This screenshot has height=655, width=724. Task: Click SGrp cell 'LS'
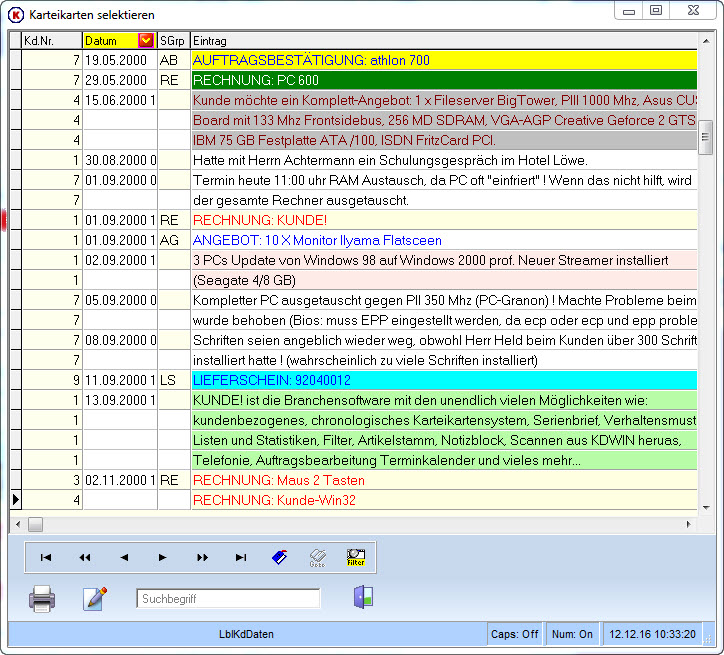pos(174,380)
